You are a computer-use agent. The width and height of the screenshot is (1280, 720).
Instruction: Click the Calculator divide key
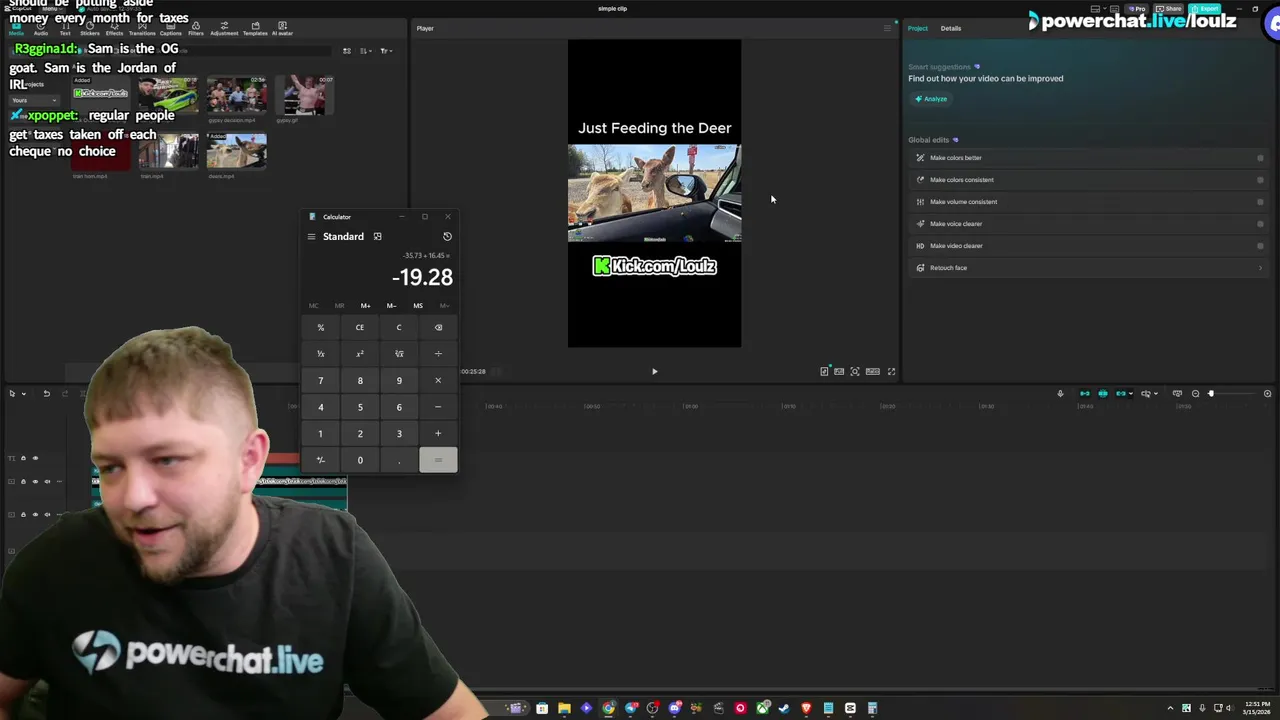tap(438, 354)
